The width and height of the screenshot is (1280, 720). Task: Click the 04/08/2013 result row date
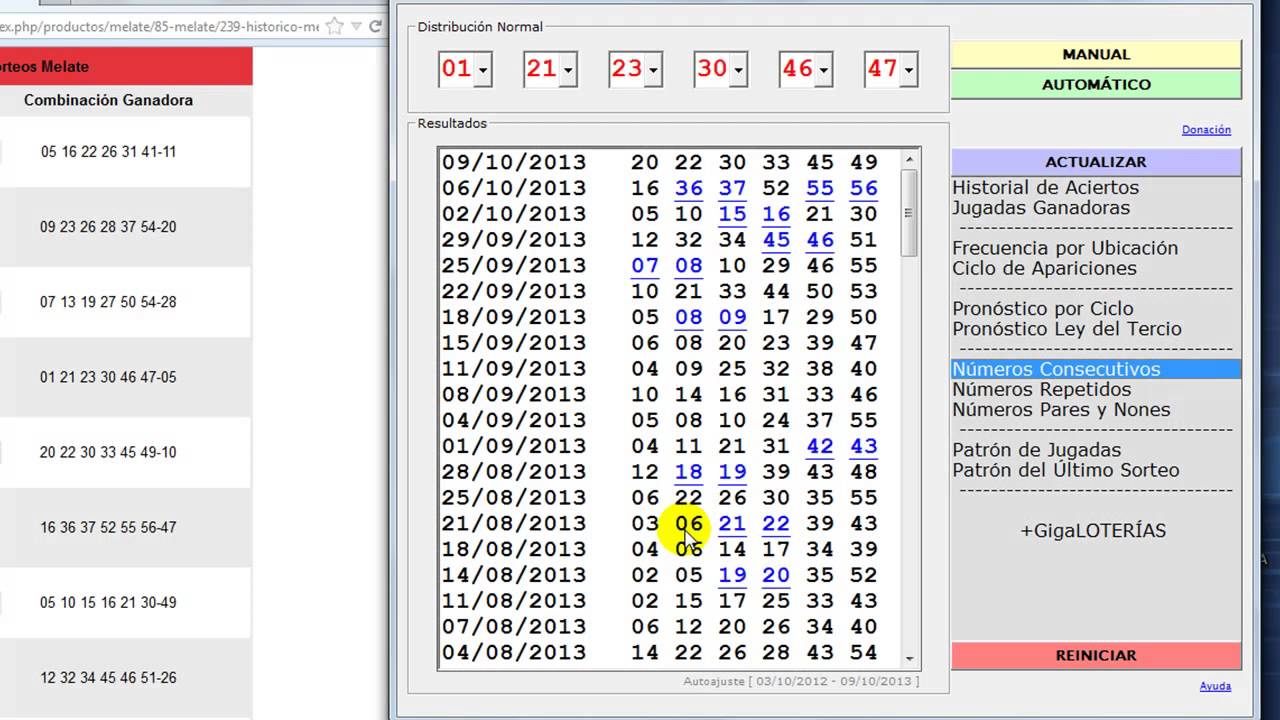click(x=514, y=653)
